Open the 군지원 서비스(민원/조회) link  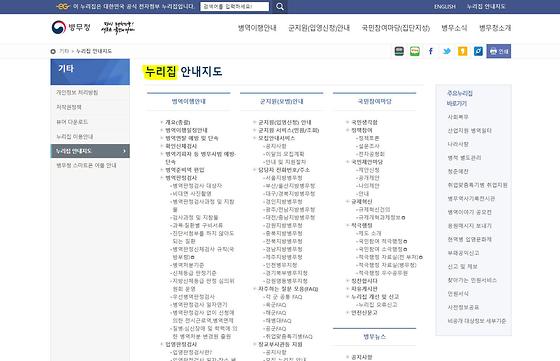pos(289,130)
